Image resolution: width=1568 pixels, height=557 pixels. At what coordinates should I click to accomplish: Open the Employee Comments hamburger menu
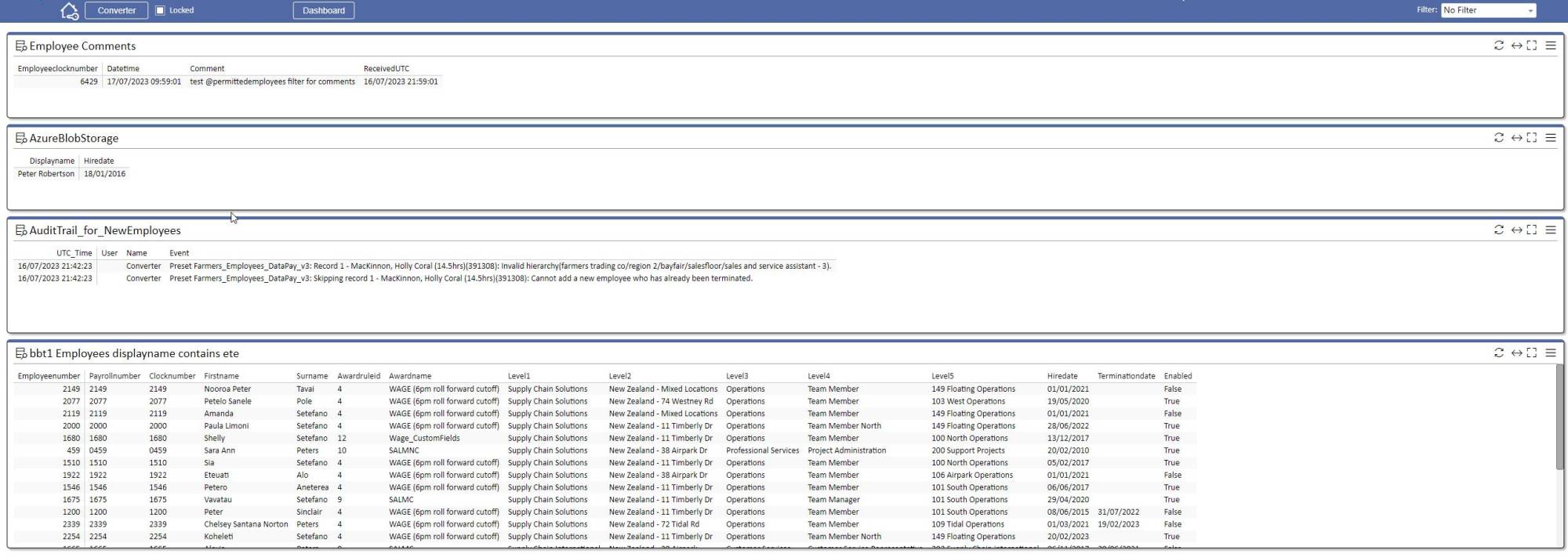pyautogui.click(x=1551, y=45)
